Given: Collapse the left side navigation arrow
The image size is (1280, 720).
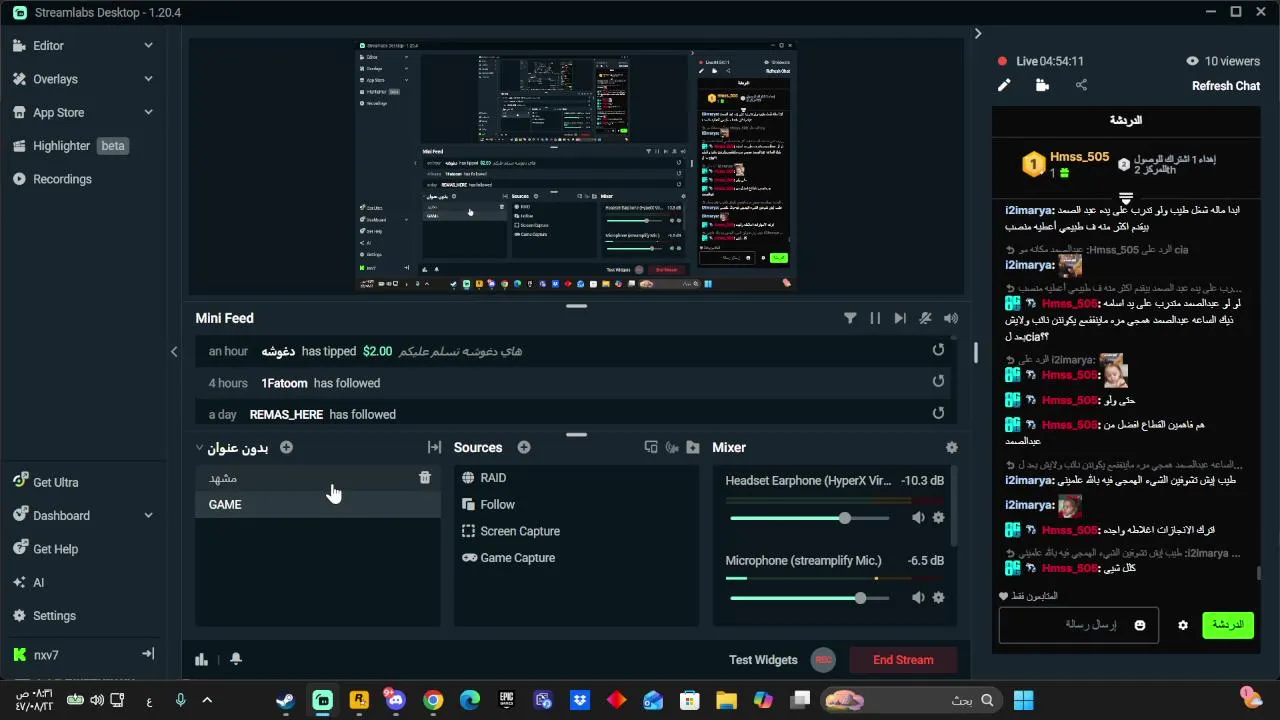Looking at the screenshot, I should (174, 351).
